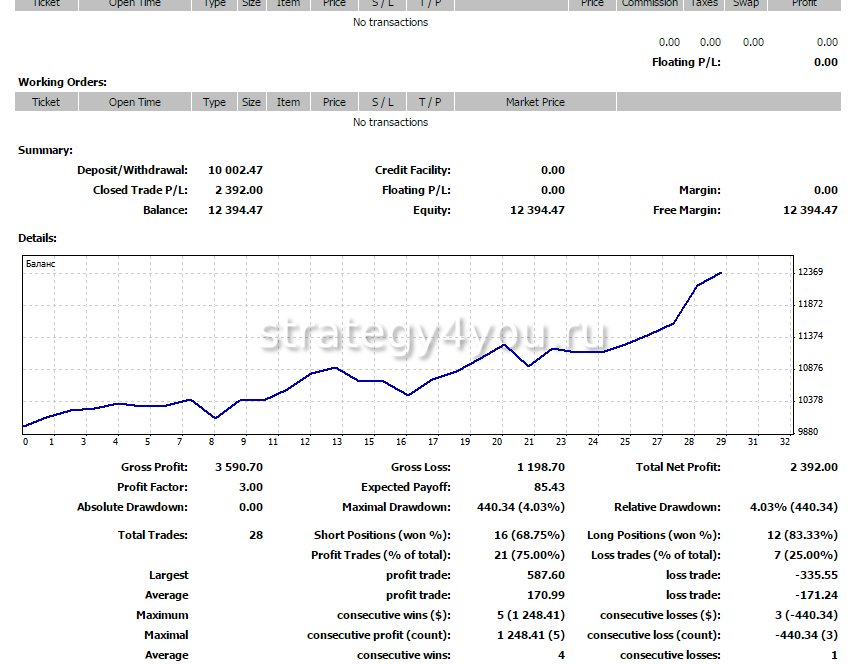Viewport: 864px width, 665px height.
Task: Select the Total Net Profit value 2 392.00
Action: tap(812, 467)
